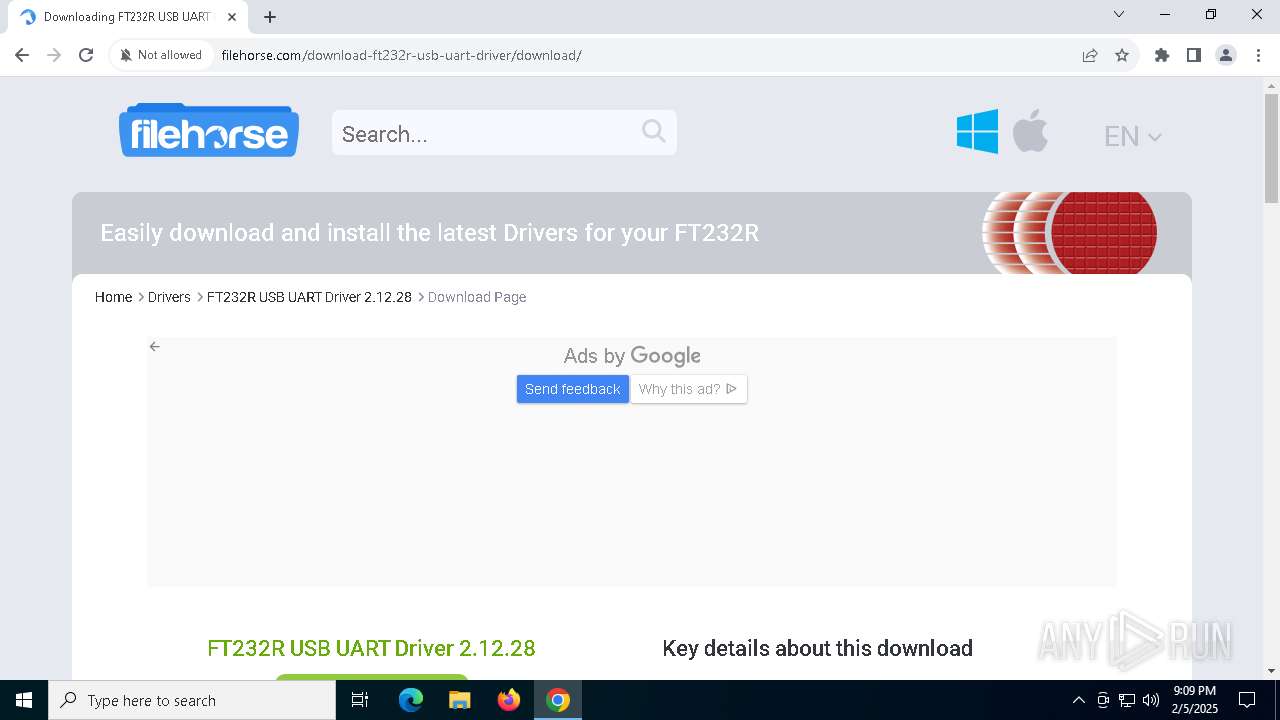The height and width of the screenshot is (720, 1280).
Task: Launch Microsoft Edge from the taskbar
Action: [411, 700]
